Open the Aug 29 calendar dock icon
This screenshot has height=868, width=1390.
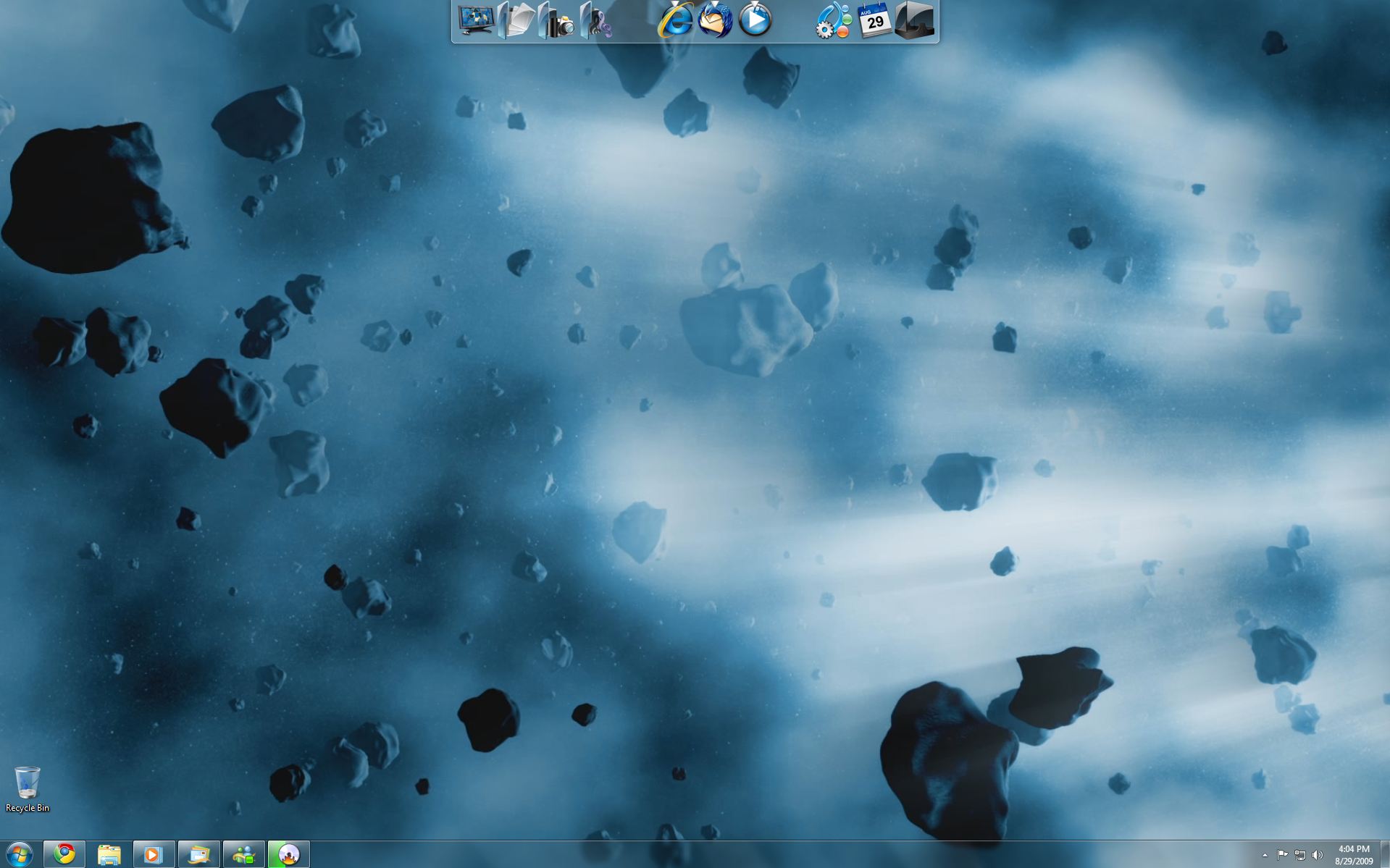(x=874, y=20)
